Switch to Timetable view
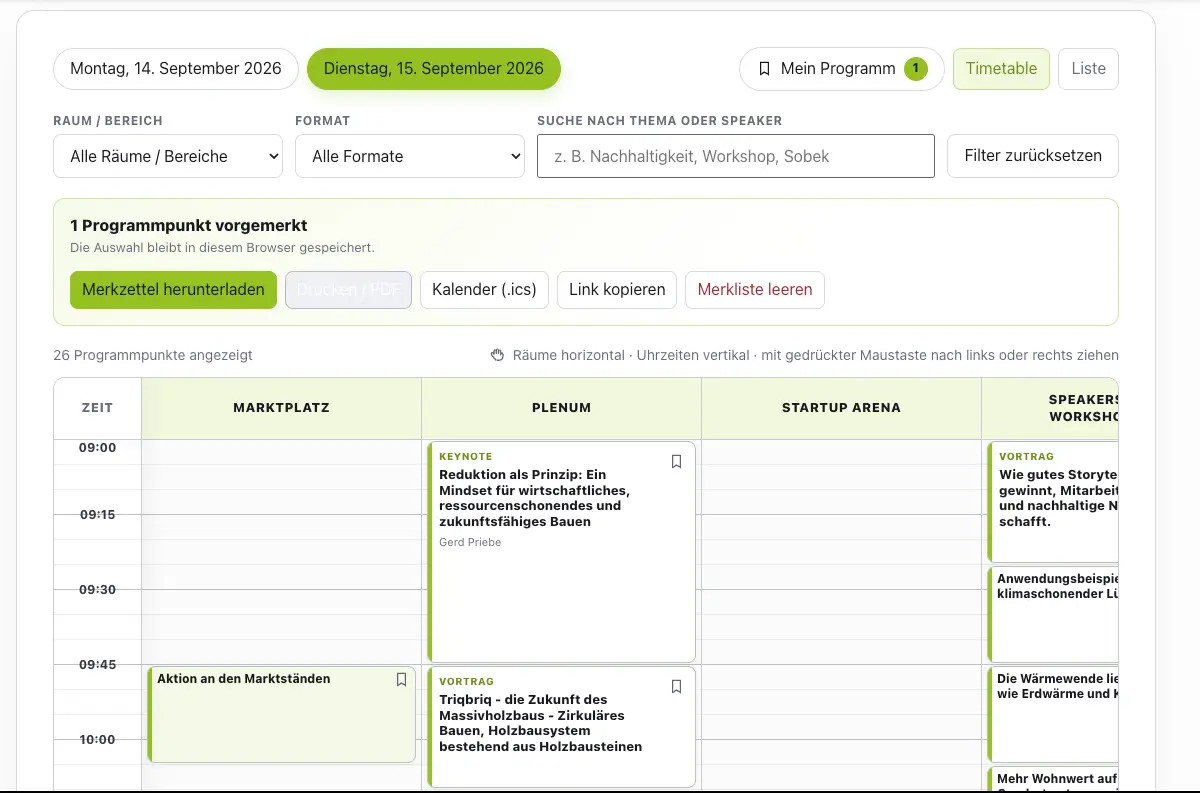Viewport: 1200px width, 793px height. coord(1001,69)
